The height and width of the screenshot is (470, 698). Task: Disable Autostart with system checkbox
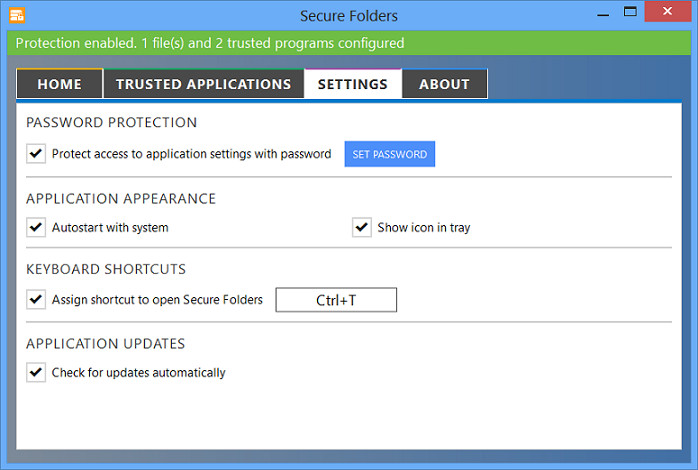coord(36,227)
